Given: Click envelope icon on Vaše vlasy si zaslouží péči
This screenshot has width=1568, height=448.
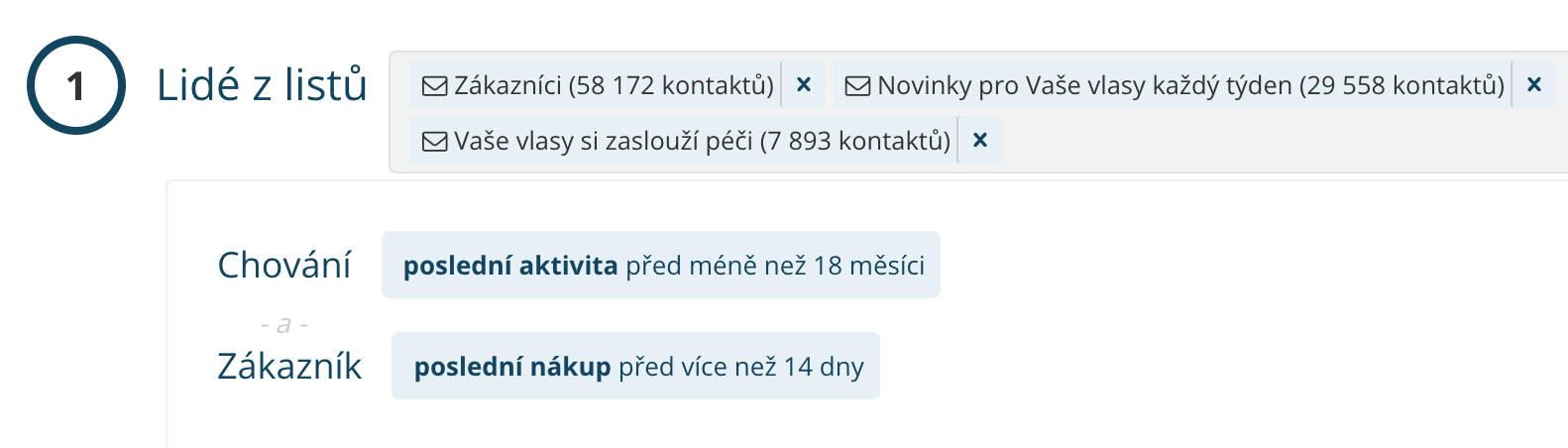Looking at the screenshot, I should [x=434, y=142].
